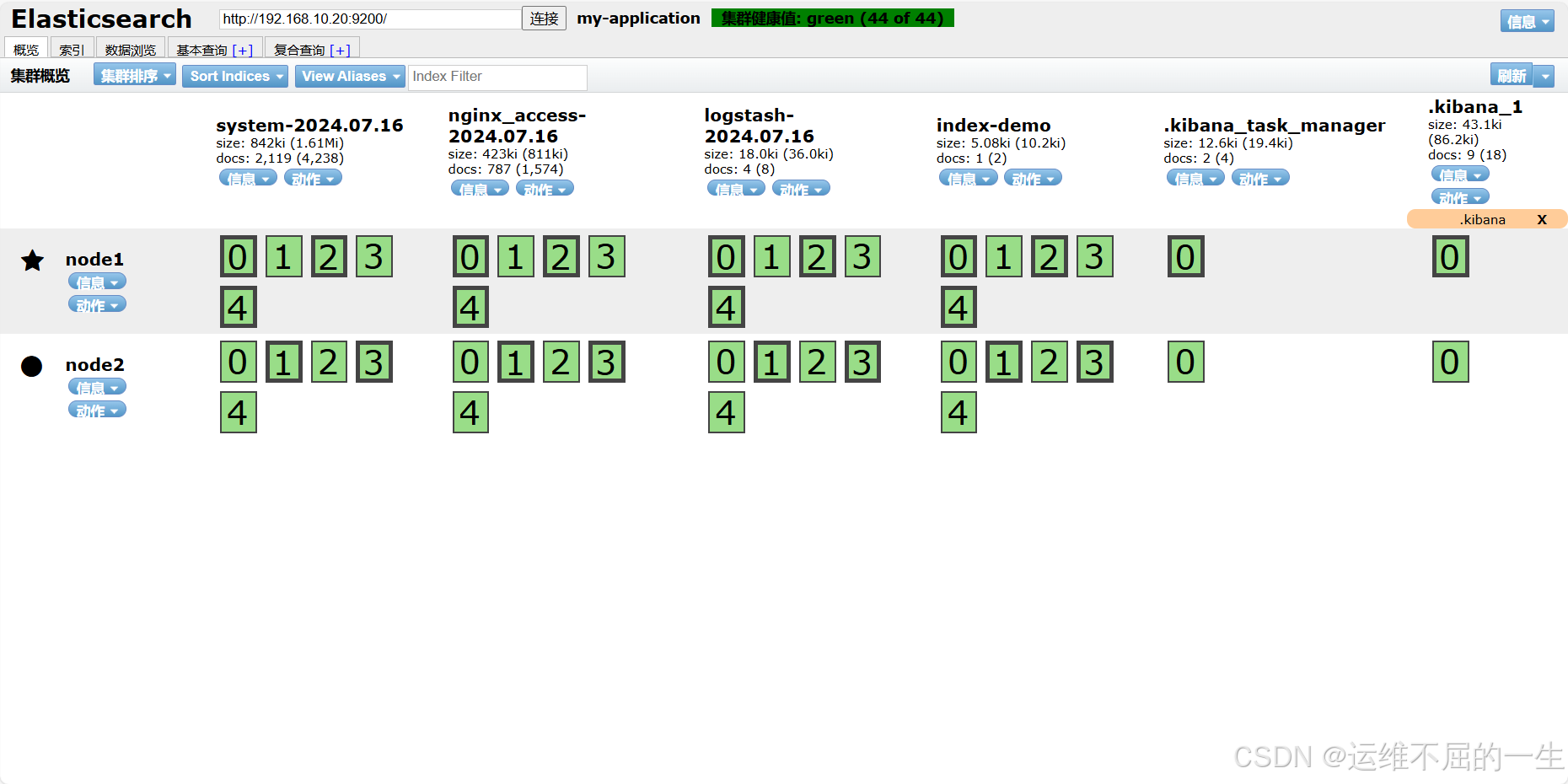Click my-application cluster name
The width and height of the screenshot is (1568, 784).
(x=638, y=18)
